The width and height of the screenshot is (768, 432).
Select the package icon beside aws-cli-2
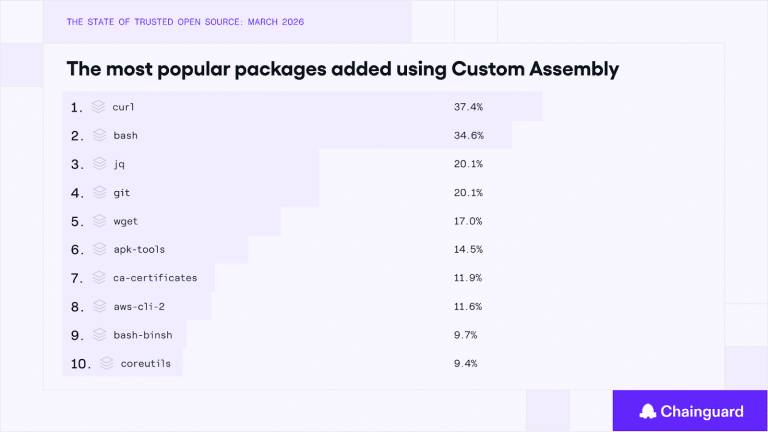tap(99, 306)
